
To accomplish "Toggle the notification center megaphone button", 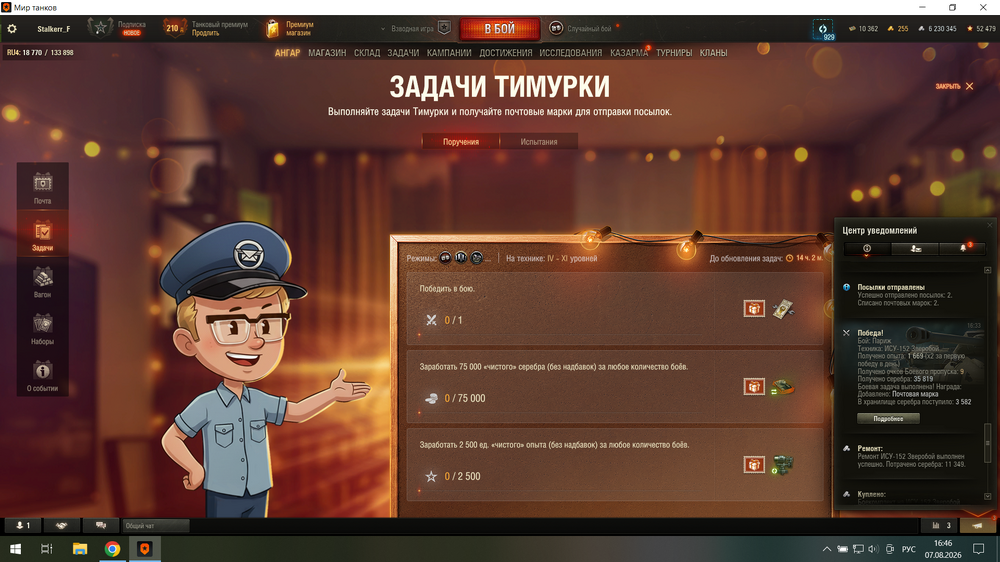I will pos(978,526).
